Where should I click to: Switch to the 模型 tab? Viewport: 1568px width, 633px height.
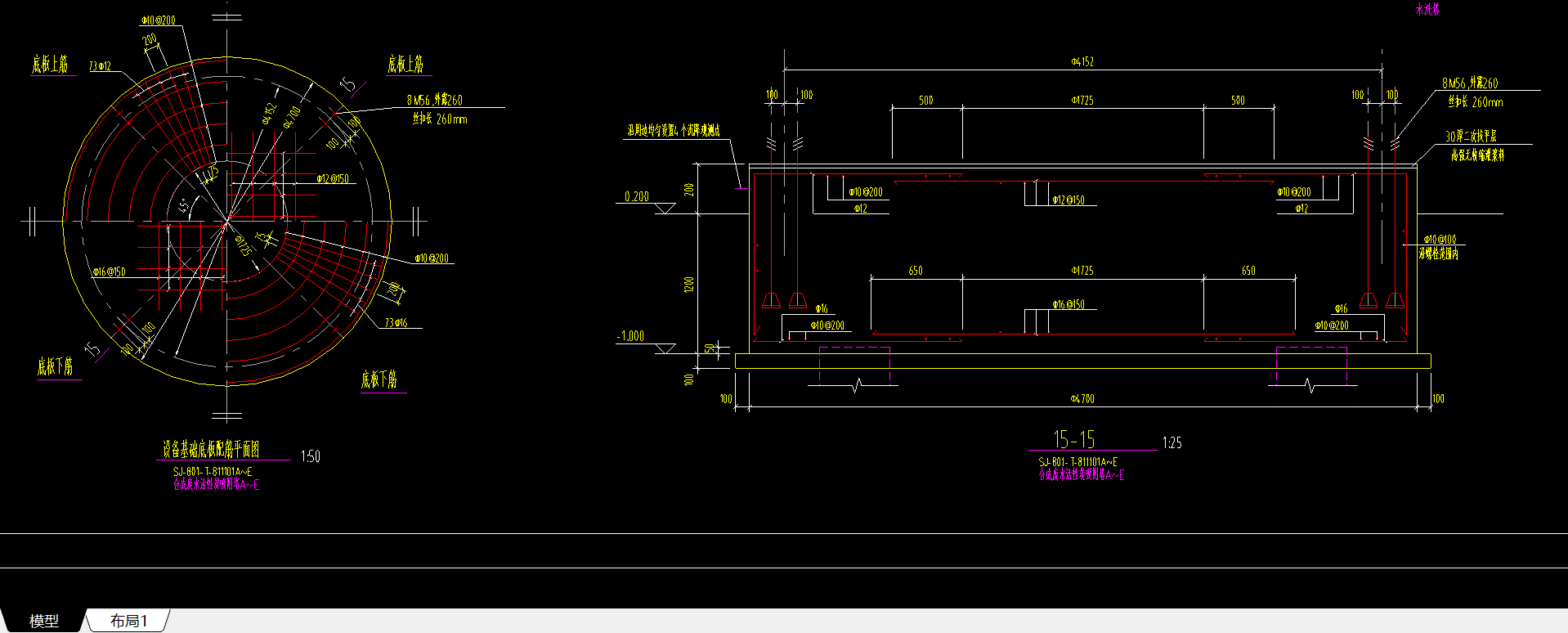click(43, 621)
